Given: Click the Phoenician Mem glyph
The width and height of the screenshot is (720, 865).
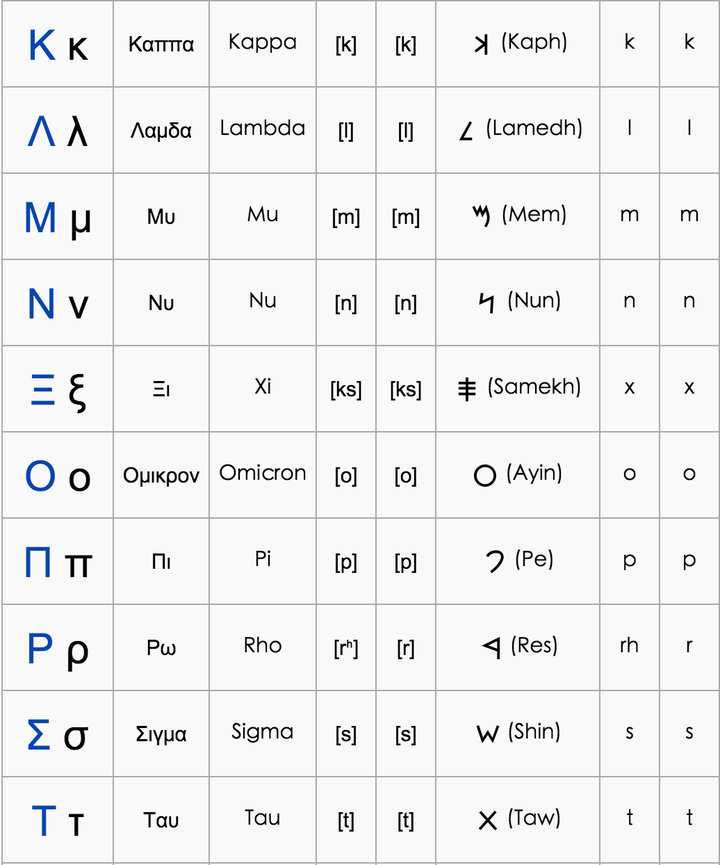Looking at the screenshot, I should pos(481,216).
